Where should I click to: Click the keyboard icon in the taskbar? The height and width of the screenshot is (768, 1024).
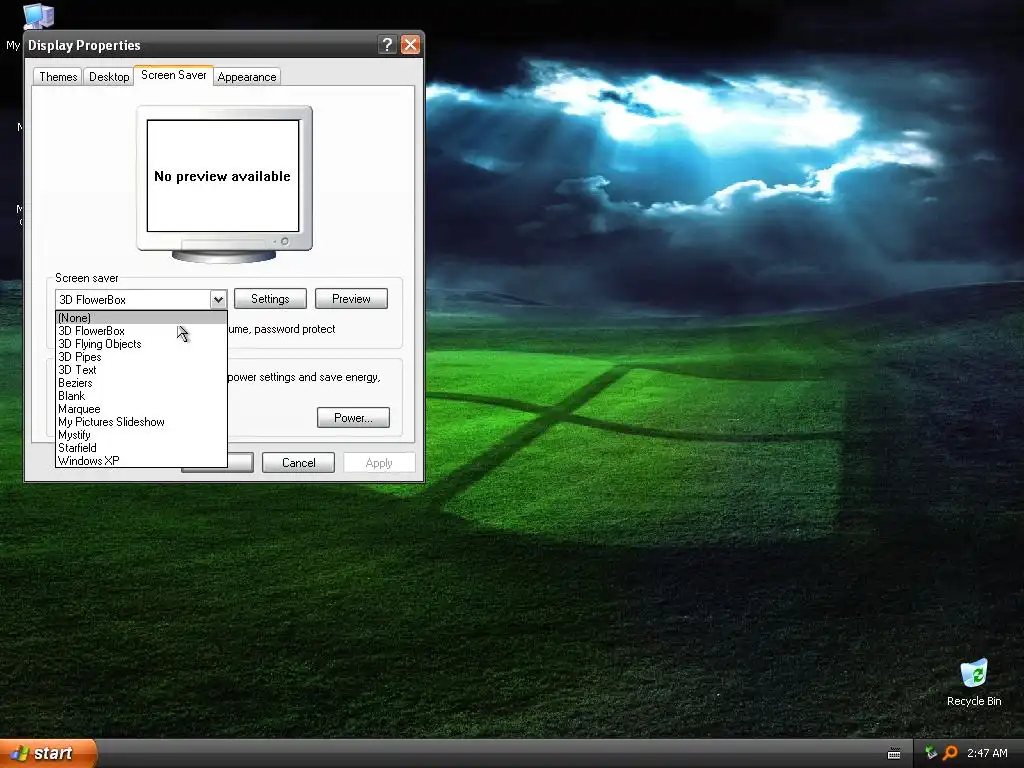point(894,754)
